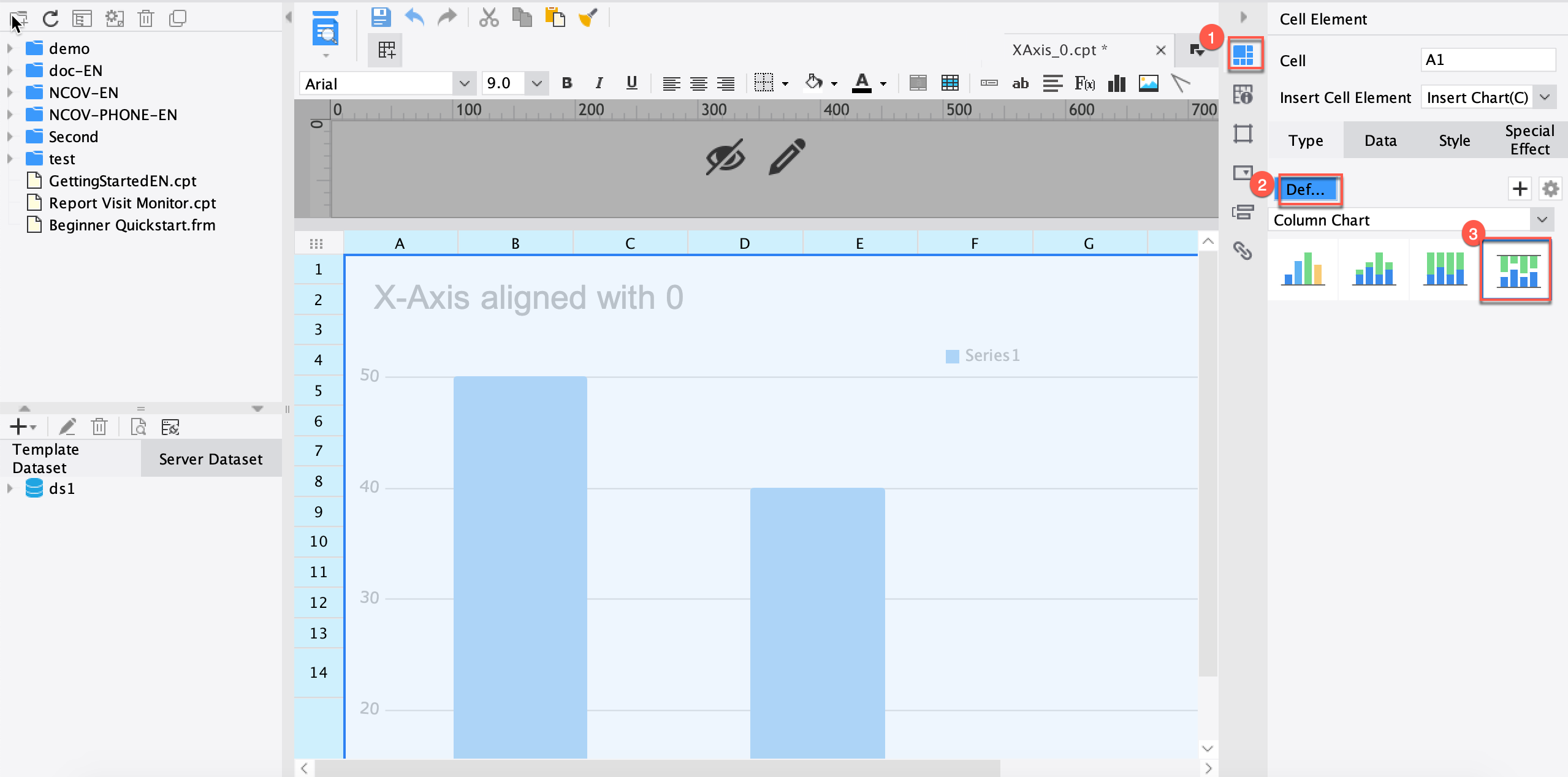Viewport: 1568px width, 777px height.
Task: Toggle bold formatting
Action: pyautogui.click(x=567, y=83)
